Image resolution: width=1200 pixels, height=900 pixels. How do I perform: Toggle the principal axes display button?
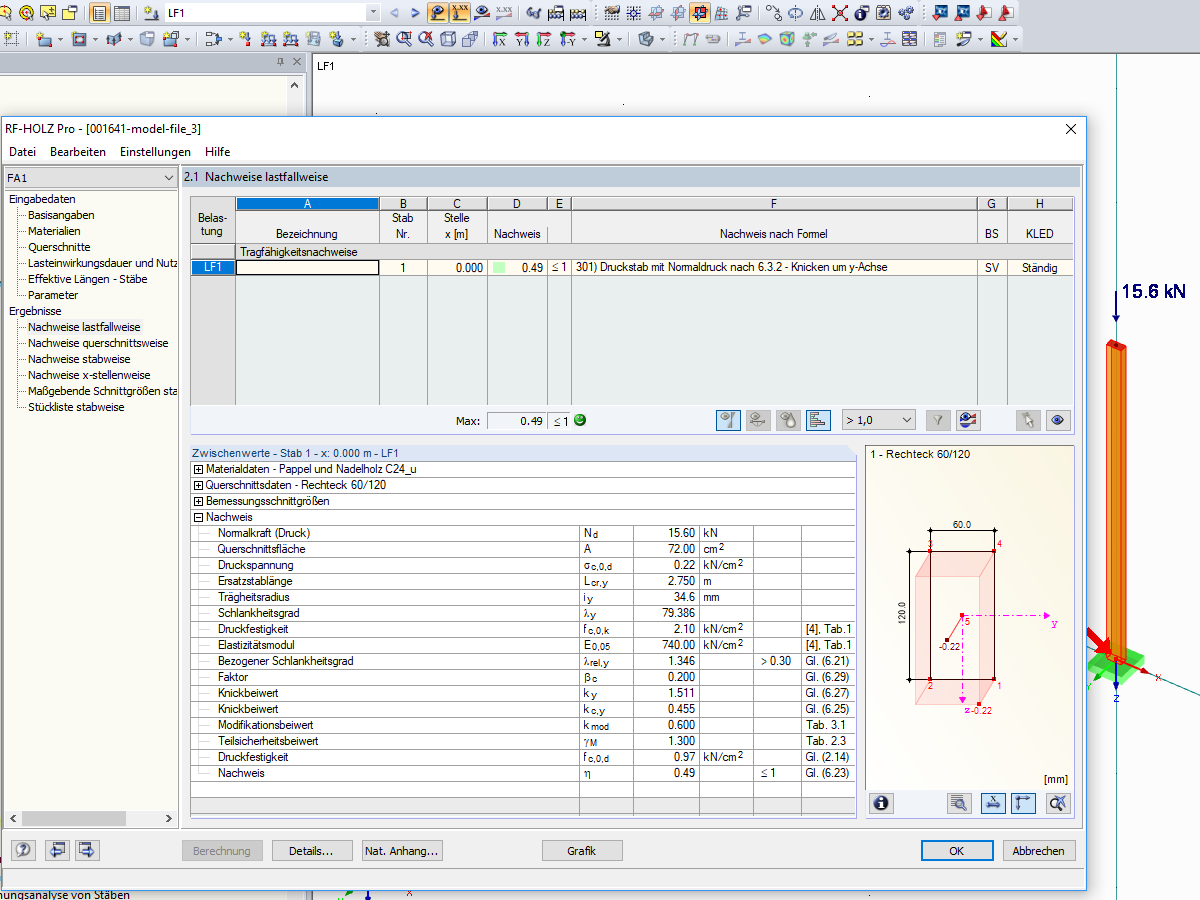tap(1023, 802)
